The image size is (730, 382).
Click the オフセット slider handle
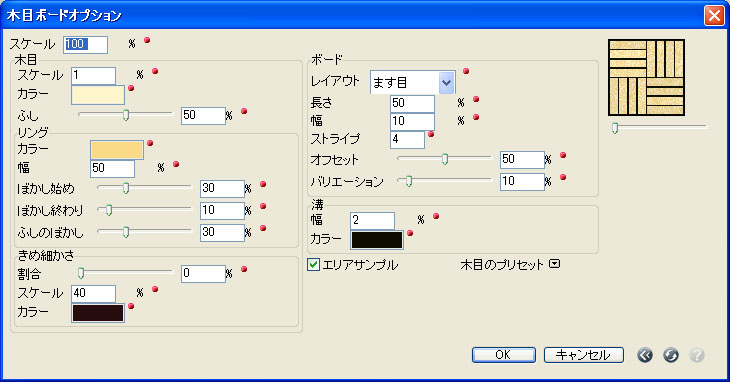(445, 159)
